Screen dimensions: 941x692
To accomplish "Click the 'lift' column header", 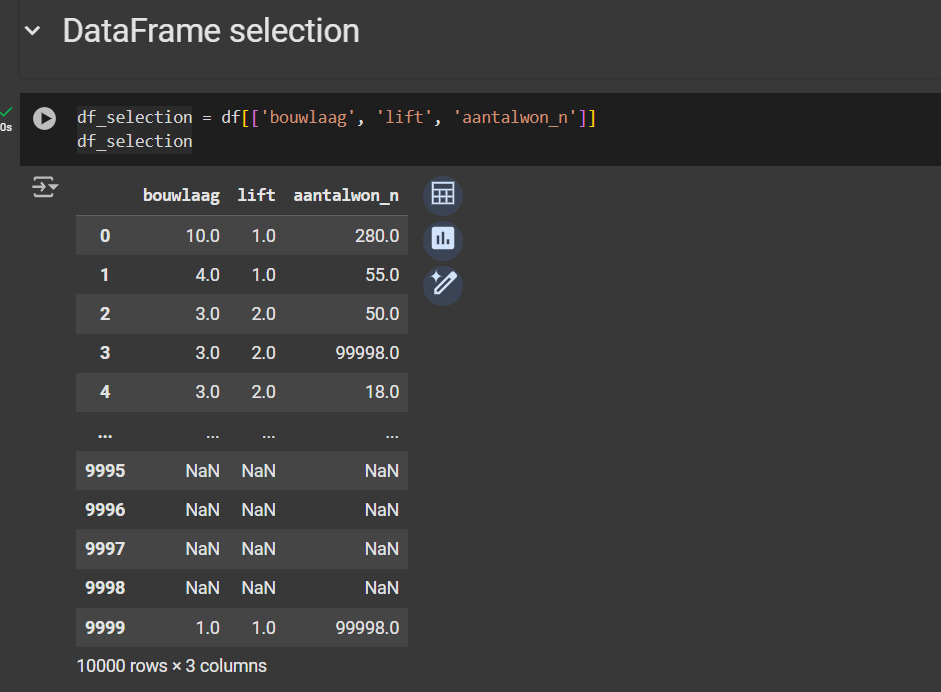I will [256, 196].
